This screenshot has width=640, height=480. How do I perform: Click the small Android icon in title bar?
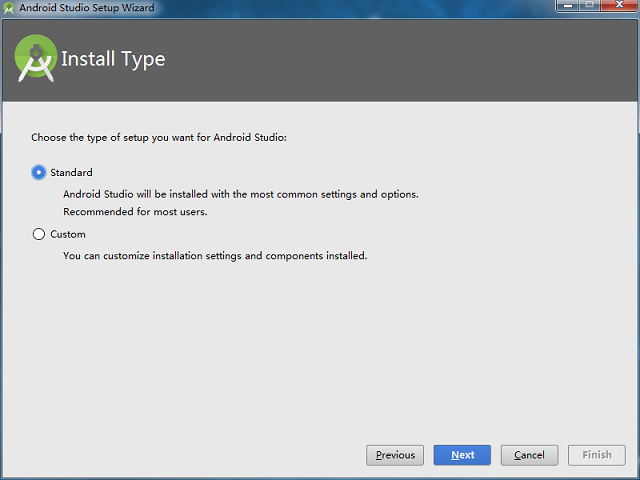[x=9, y=7]
